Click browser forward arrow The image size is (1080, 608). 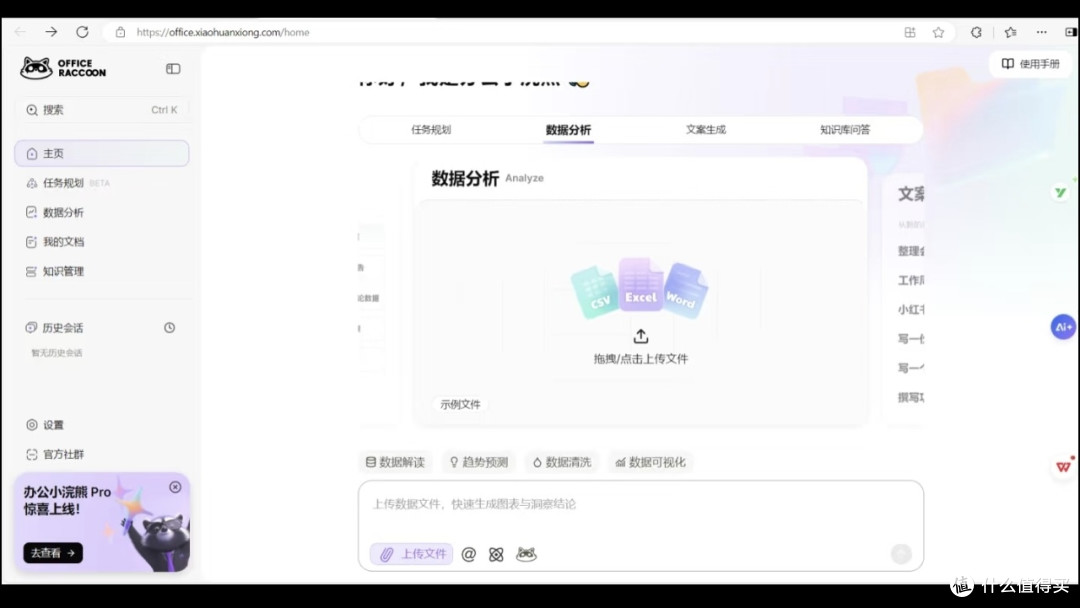point(51,32)
